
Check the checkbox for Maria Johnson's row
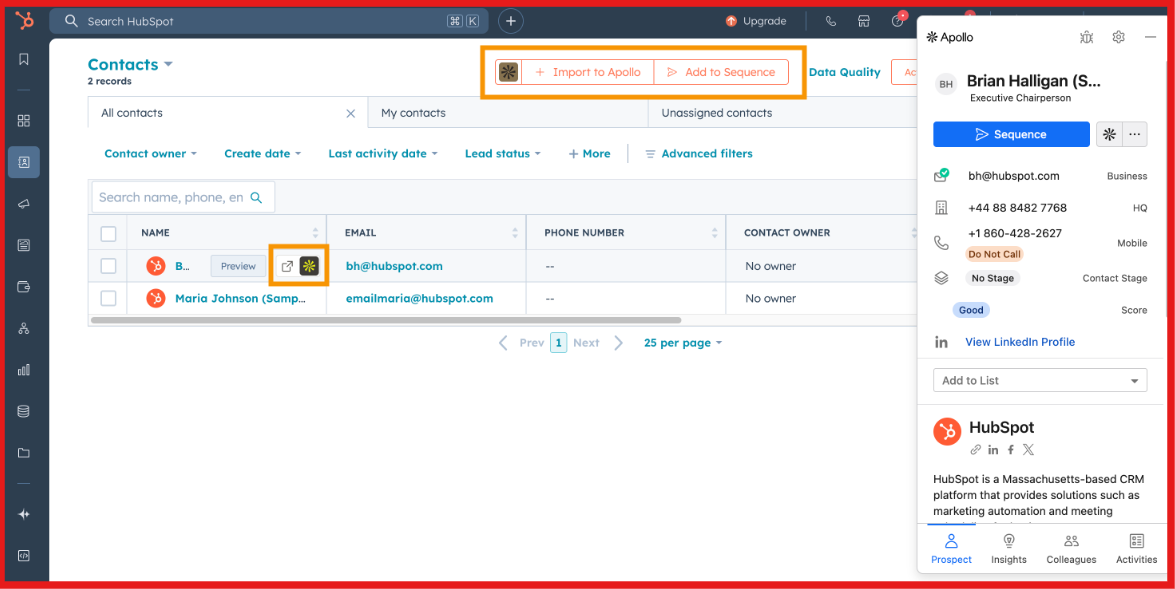pyautogui.click(x=108, y=298)
